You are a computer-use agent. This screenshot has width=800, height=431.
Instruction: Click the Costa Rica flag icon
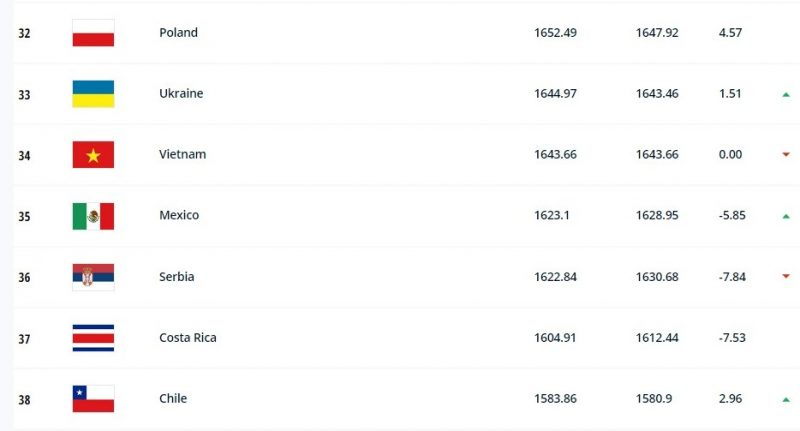click(93, 338)
